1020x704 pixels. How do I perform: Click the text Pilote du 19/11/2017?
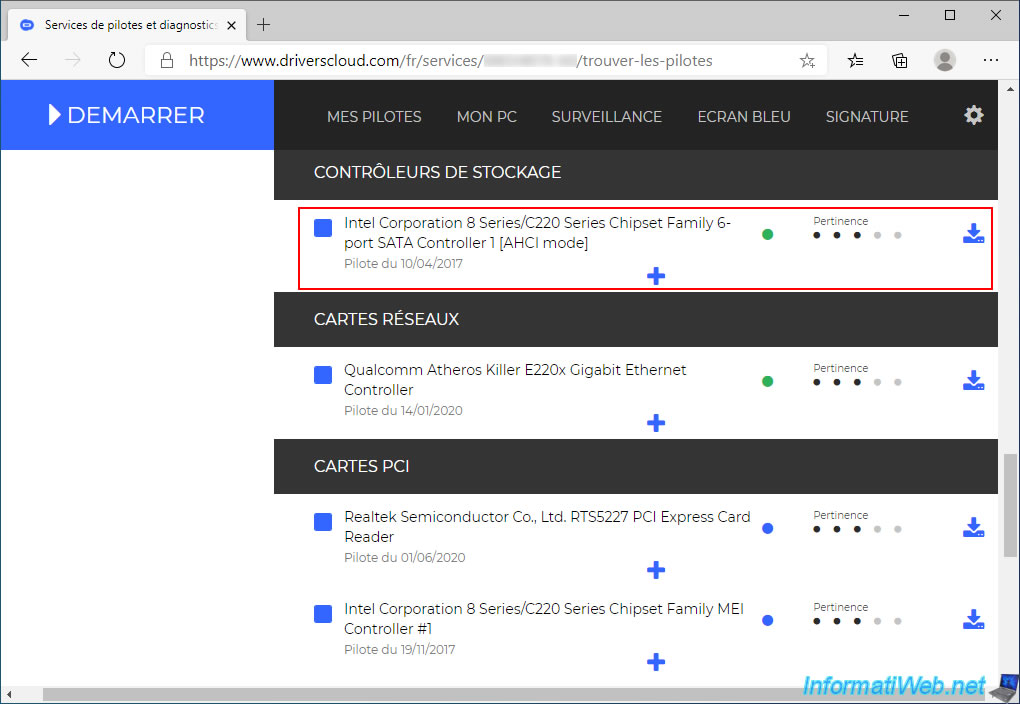tap(399, 649)
